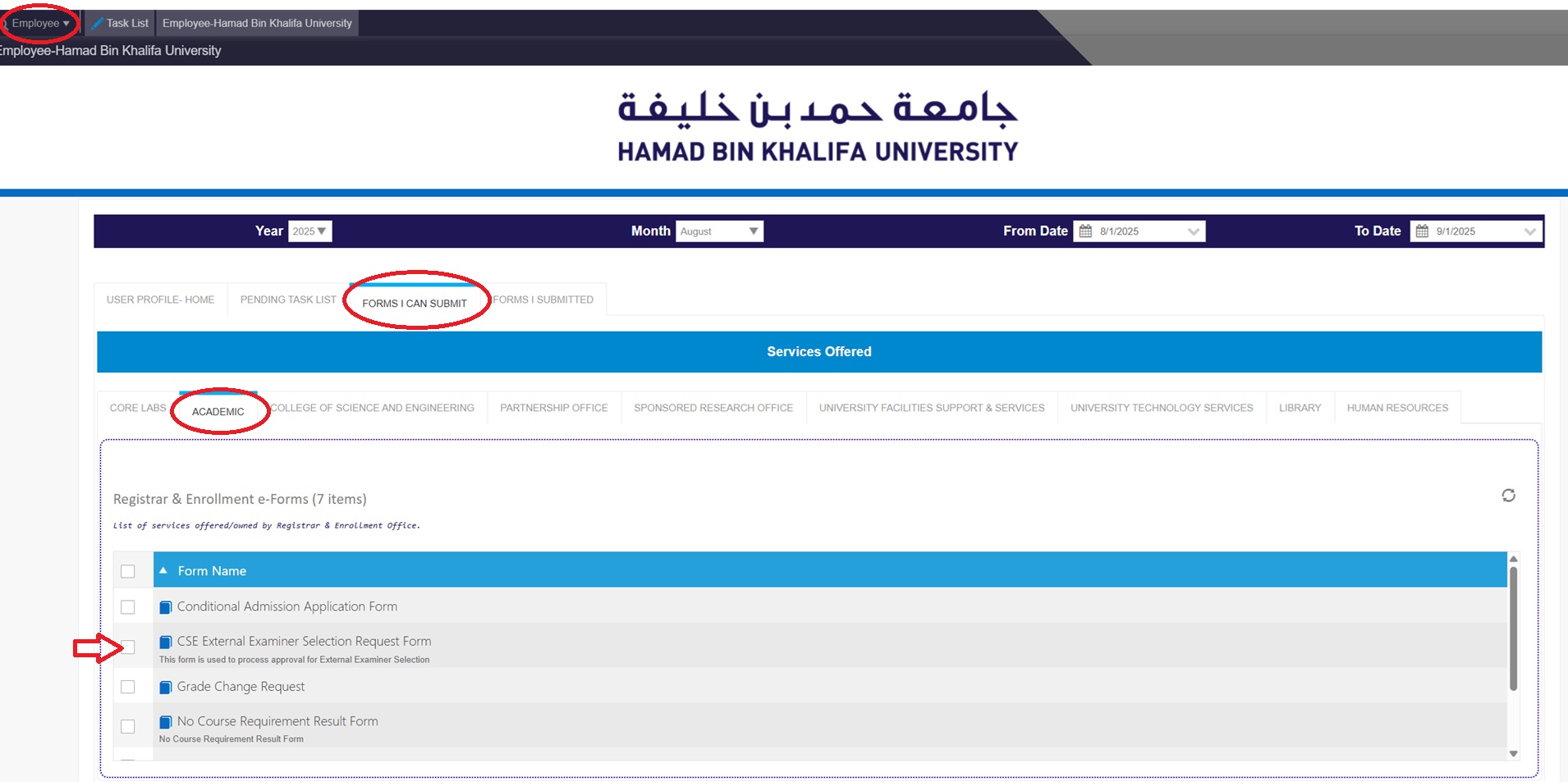This screenshot has height=782, width=1568.
Task: Select the No Course Requirement Result Form checkbox
Action: pos(128,726)
